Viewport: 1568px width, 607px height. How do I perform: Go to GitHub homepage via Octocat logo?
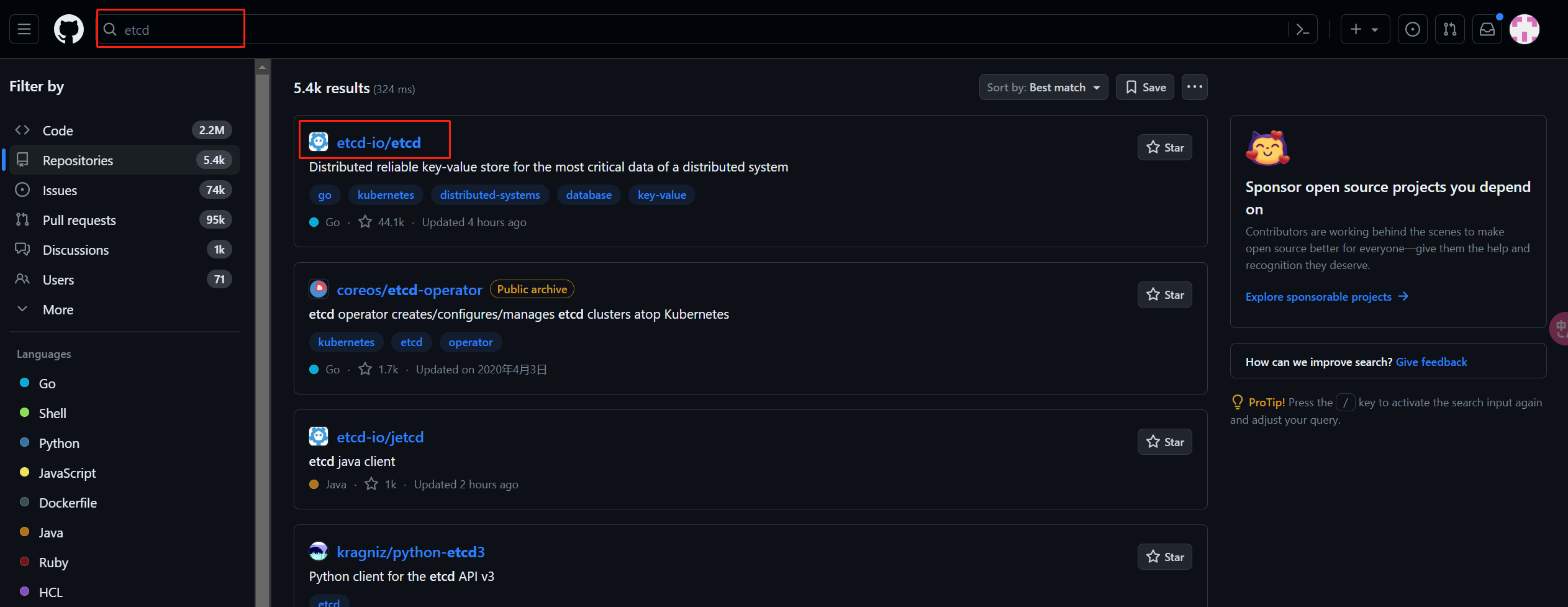tap(69, 29)
